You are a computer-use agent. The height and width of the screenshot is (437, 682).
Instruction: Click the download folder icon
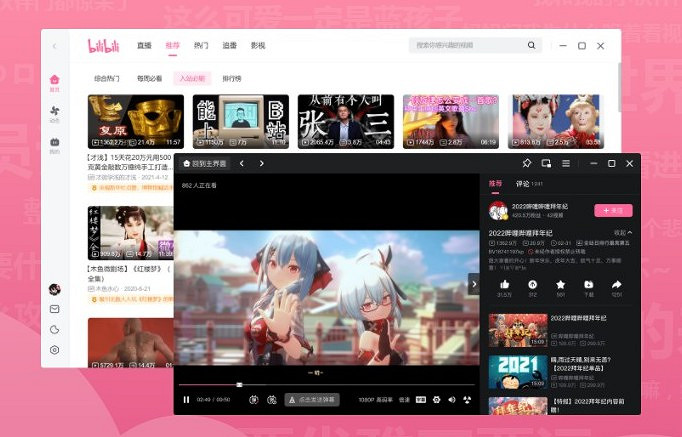point(588,284)
